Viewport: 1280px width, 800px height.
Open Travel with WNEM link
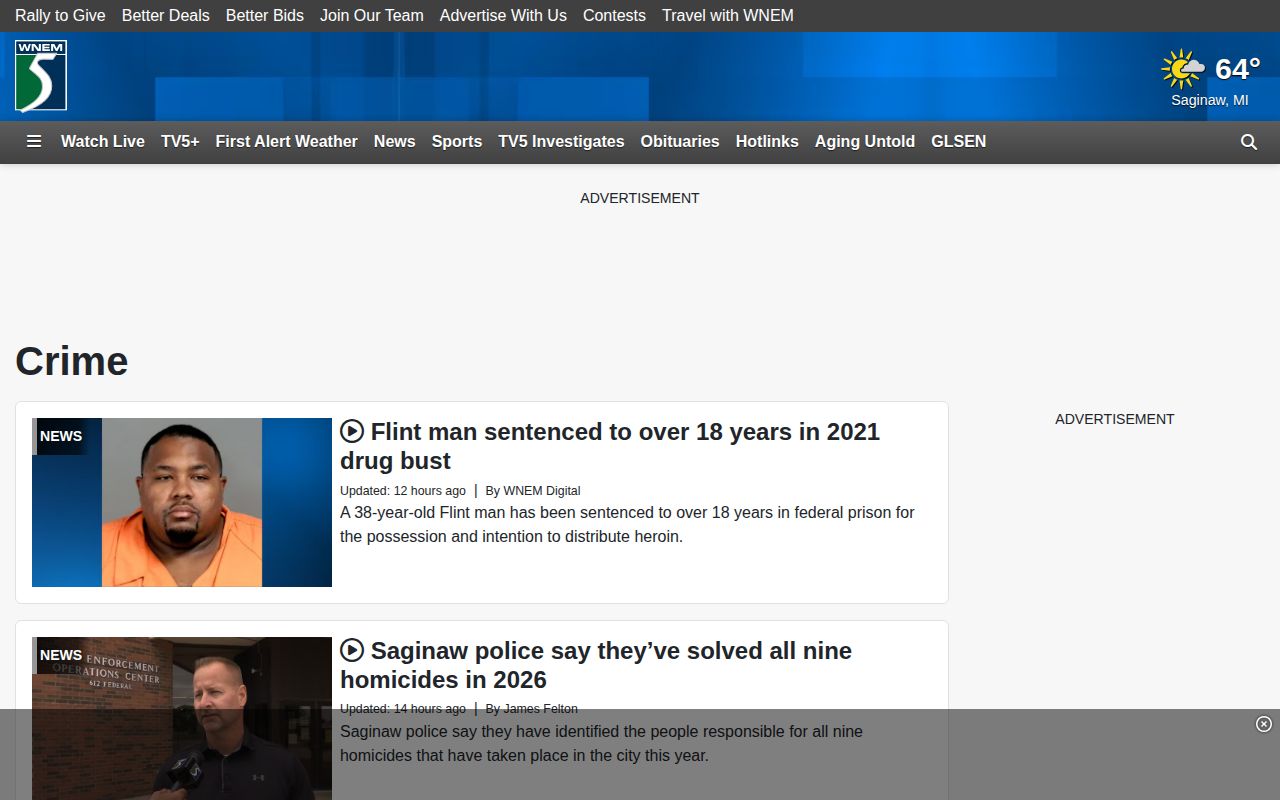point(728,15)
